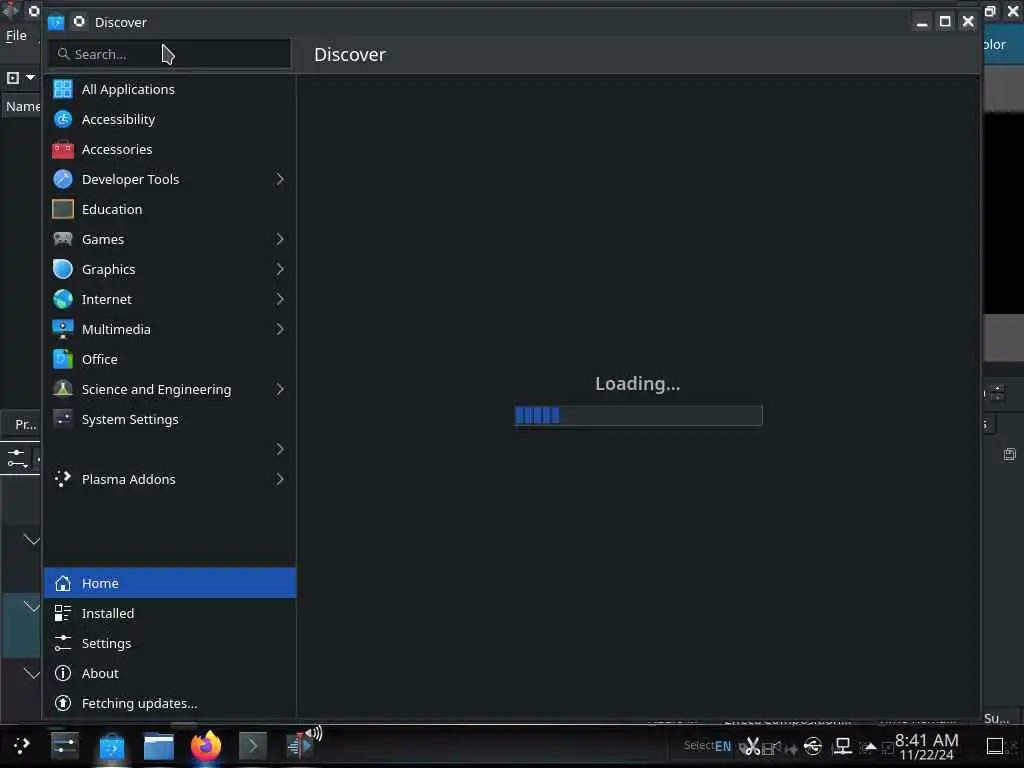The height and width of the screenshot is (768, 1024).
Task: Open the application launcher on taskbar
Action: 21,746
